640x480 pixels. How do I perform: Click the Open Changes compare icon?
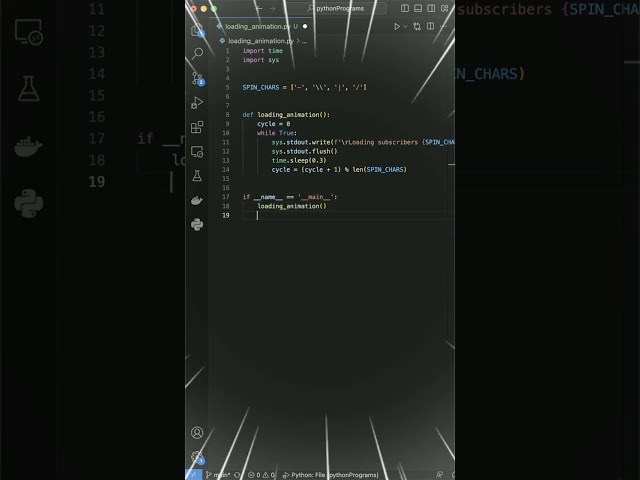(x=417, y=27)
